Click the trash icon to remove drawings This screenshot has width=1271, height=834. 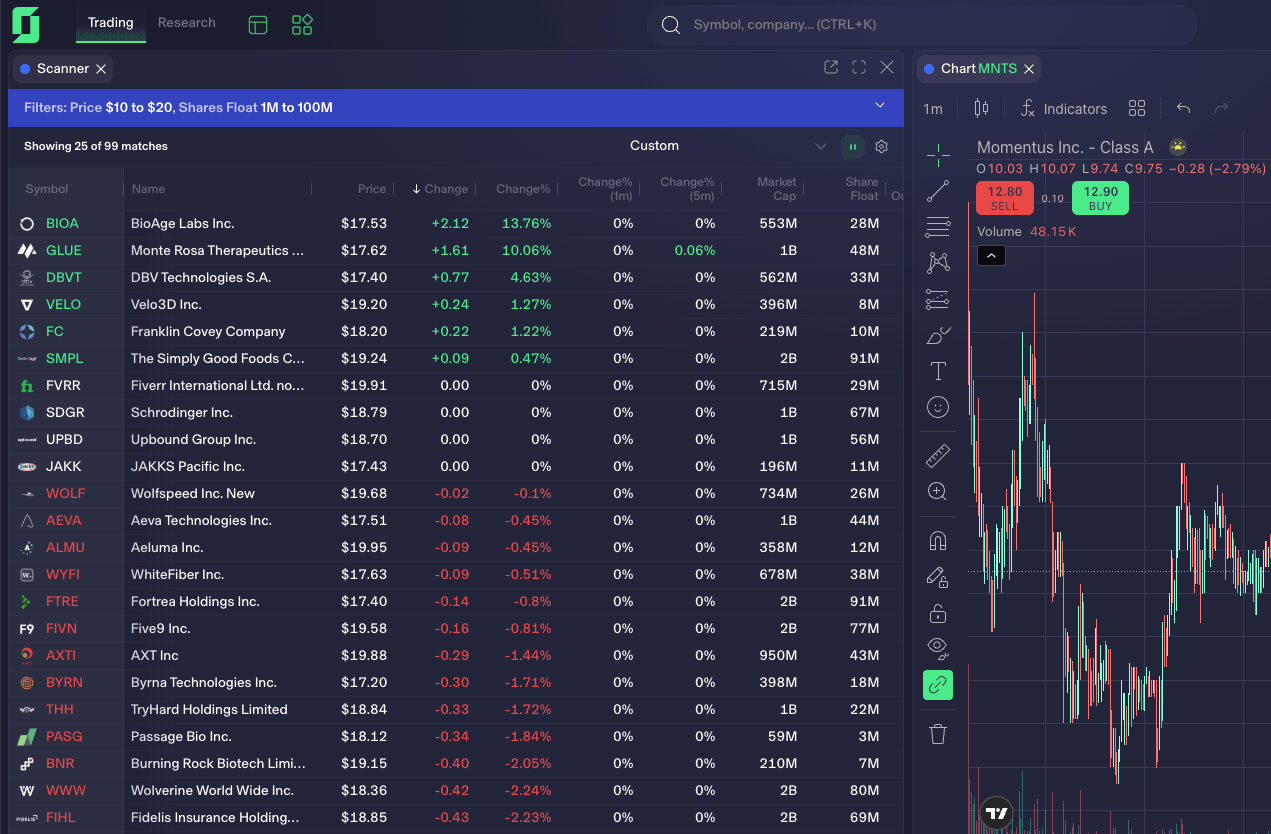pyautogui.click(x=937, y=733)
